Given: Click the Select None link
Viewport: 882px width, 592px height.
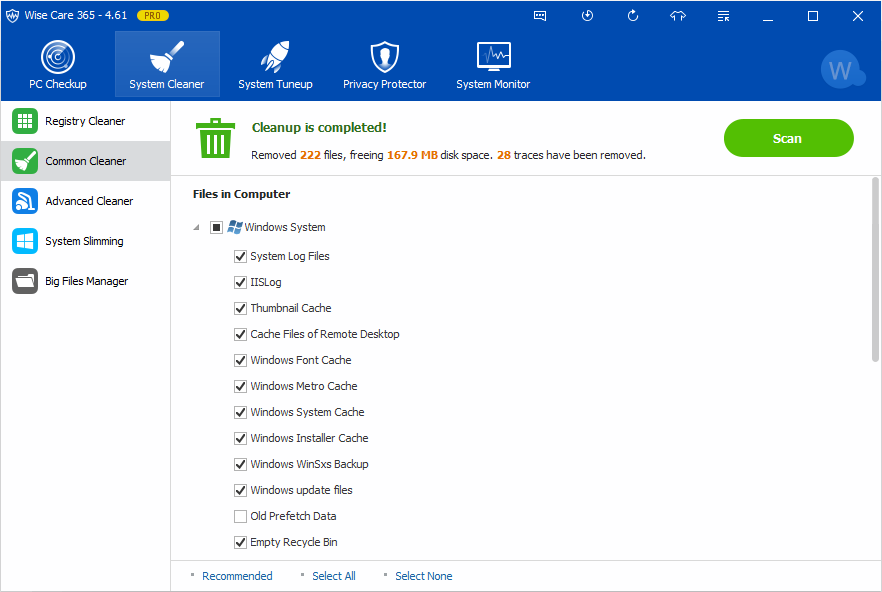Looking at the screenshot, I should (423, 576).
